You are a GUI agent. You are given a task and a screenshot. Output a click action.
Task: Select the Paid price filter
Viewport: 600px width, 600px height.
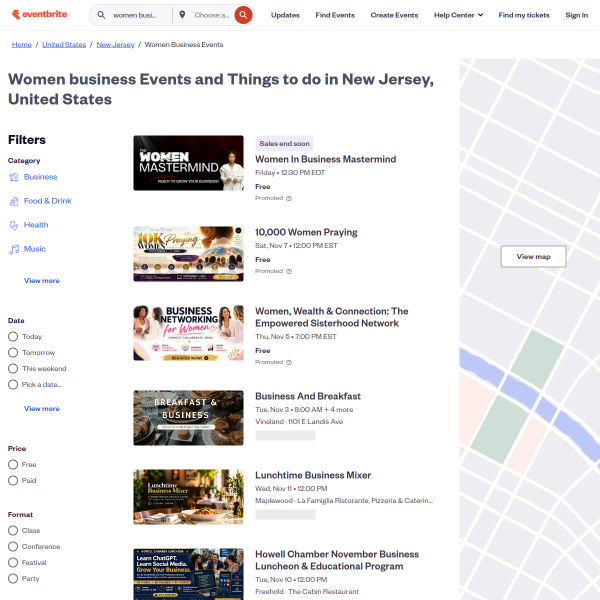point(13,481)
